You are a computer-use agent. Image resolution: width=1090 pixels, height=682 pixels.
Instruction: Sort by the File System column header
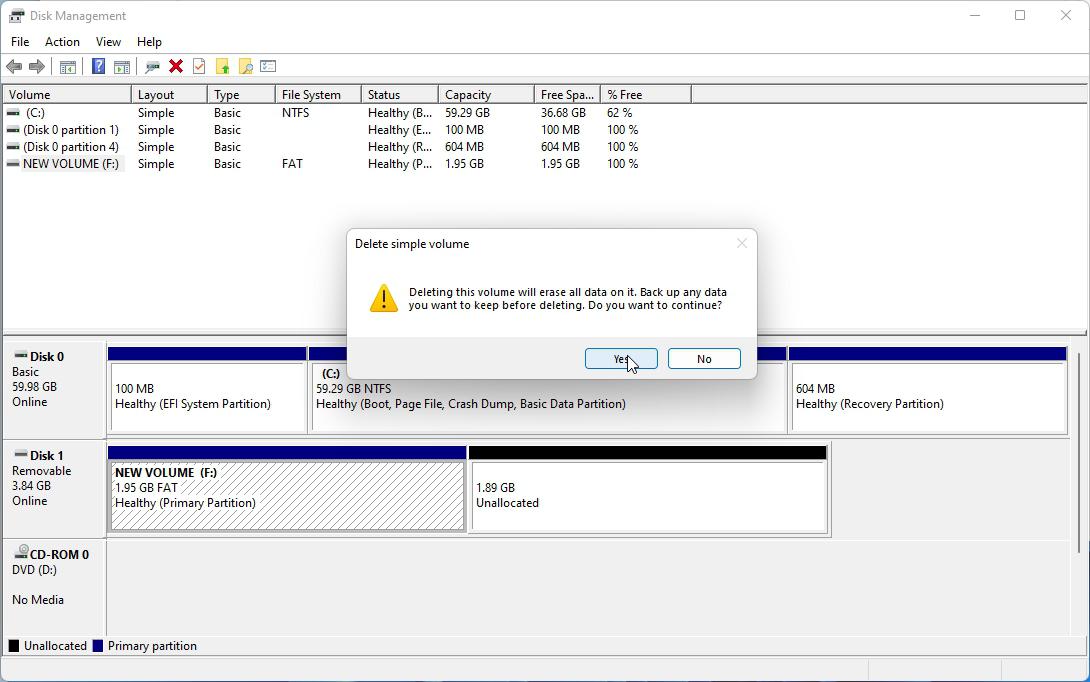[x=318, y=95]
